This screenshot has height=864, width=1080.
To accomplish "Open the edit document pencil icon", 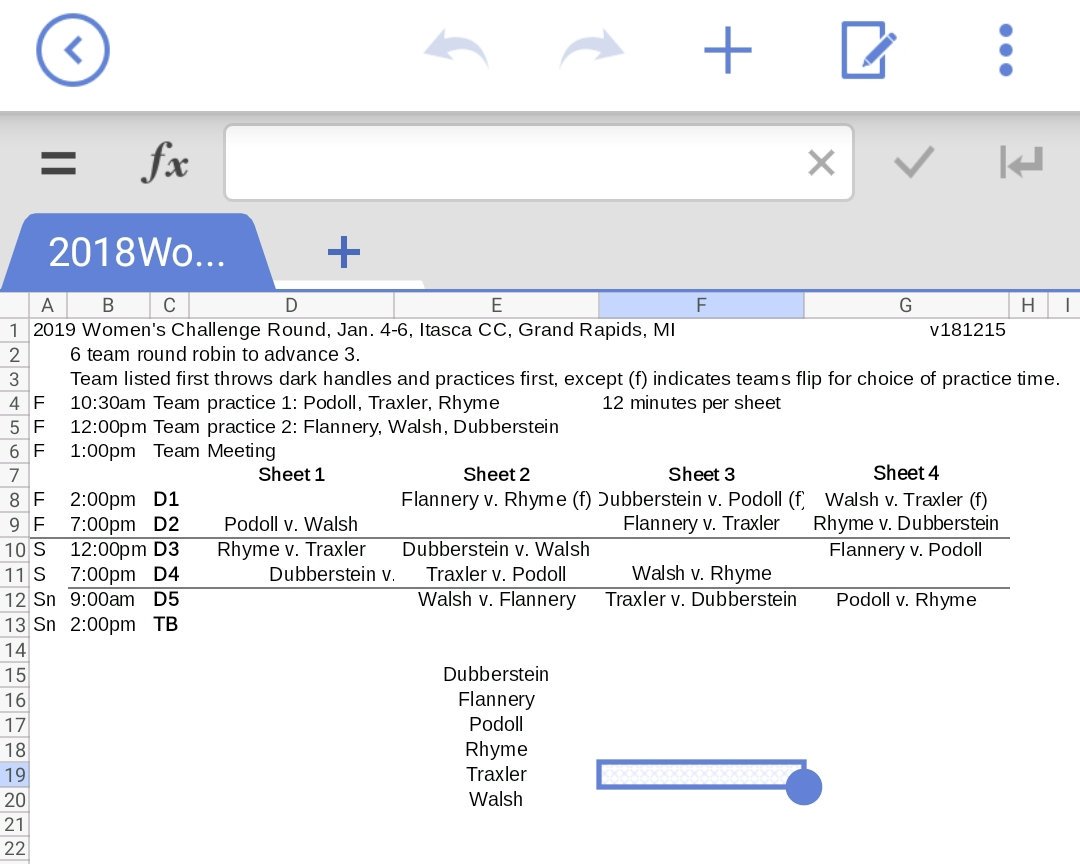I will click(x=868, y=50).
